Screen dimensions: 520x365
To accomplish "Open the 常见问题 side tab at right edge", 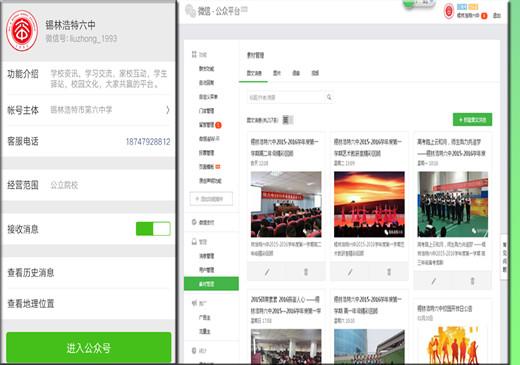I will pos(504,257).
